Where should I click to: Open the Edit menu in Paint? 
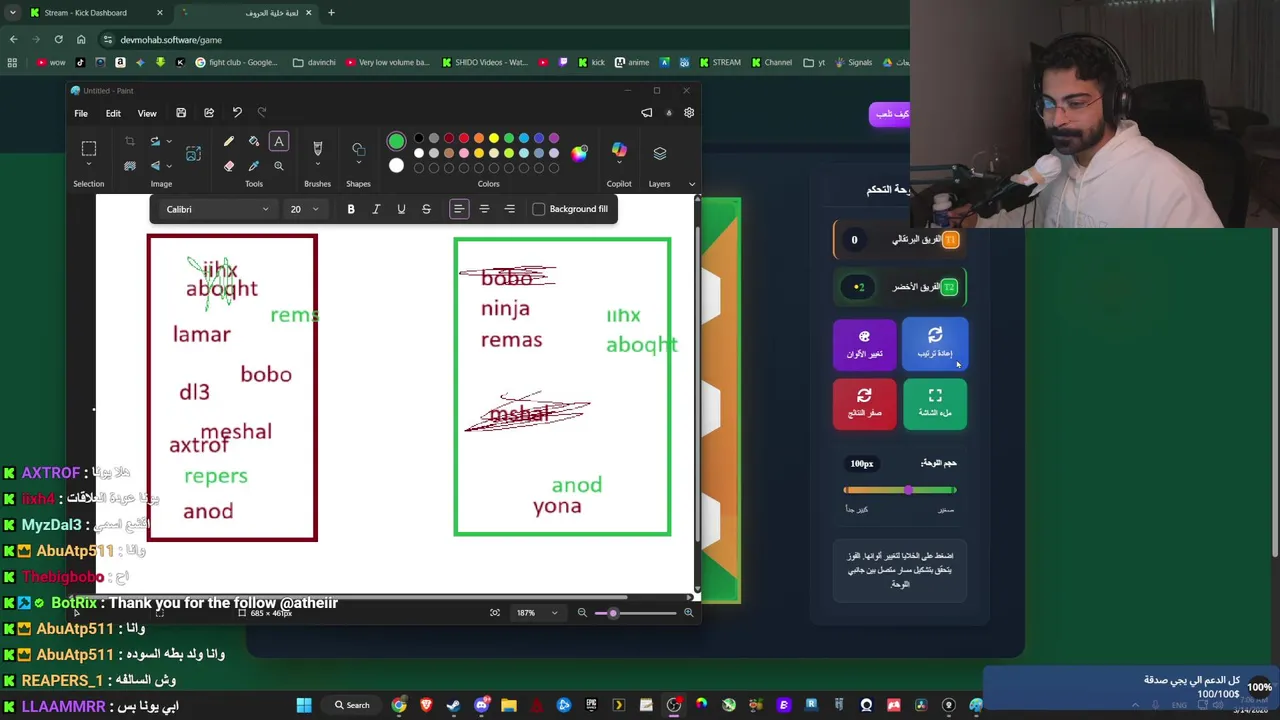[x=113, y=113]
